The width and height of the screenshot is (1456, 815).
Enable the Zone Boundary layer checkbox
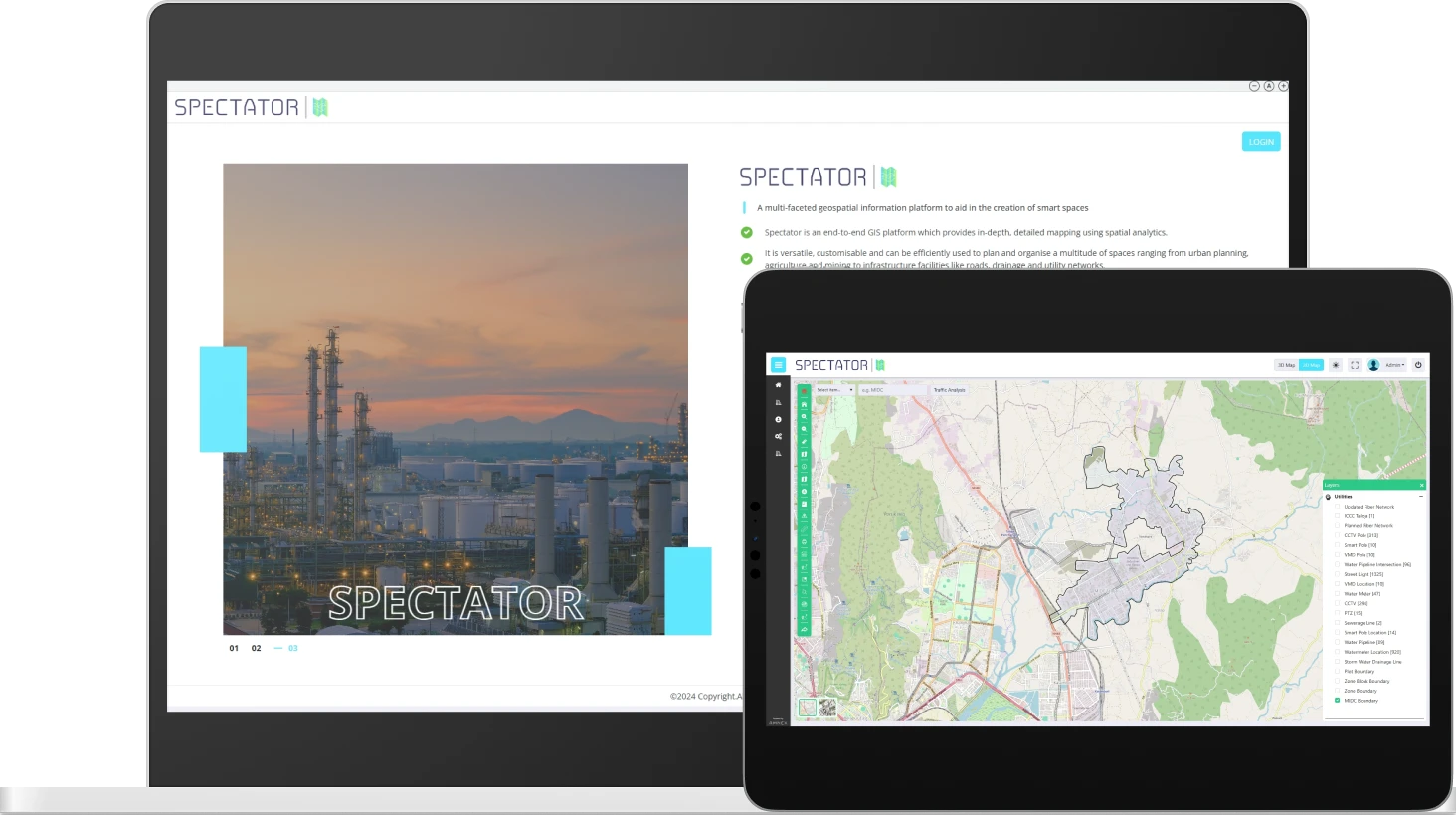1337,691
